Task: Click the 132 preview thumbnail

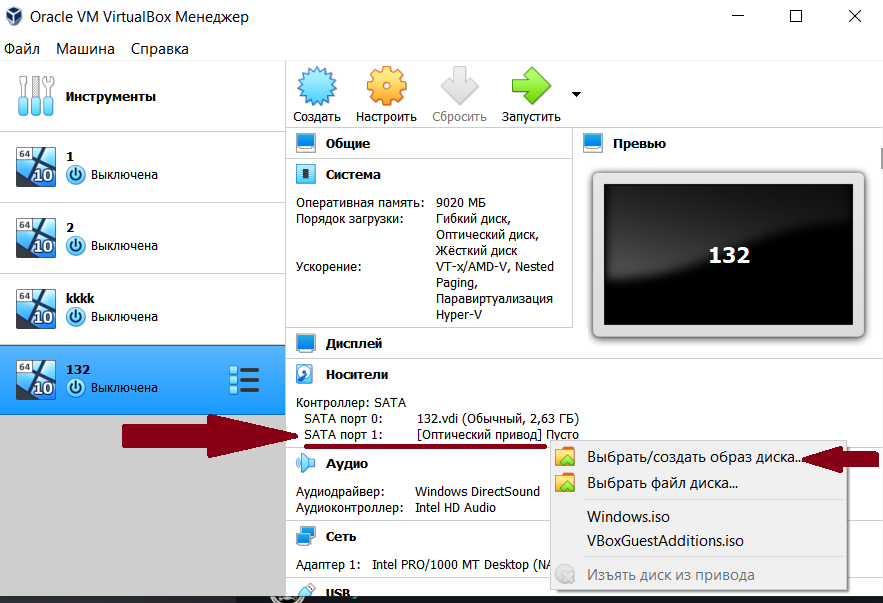Action: pyautogui.click(x=728, y=255)
